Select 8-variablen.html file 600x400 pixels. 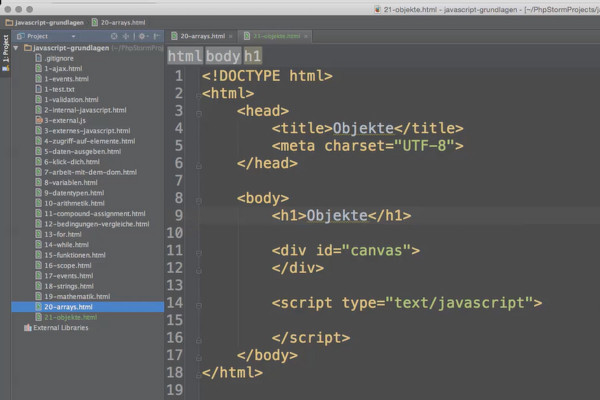71,182
